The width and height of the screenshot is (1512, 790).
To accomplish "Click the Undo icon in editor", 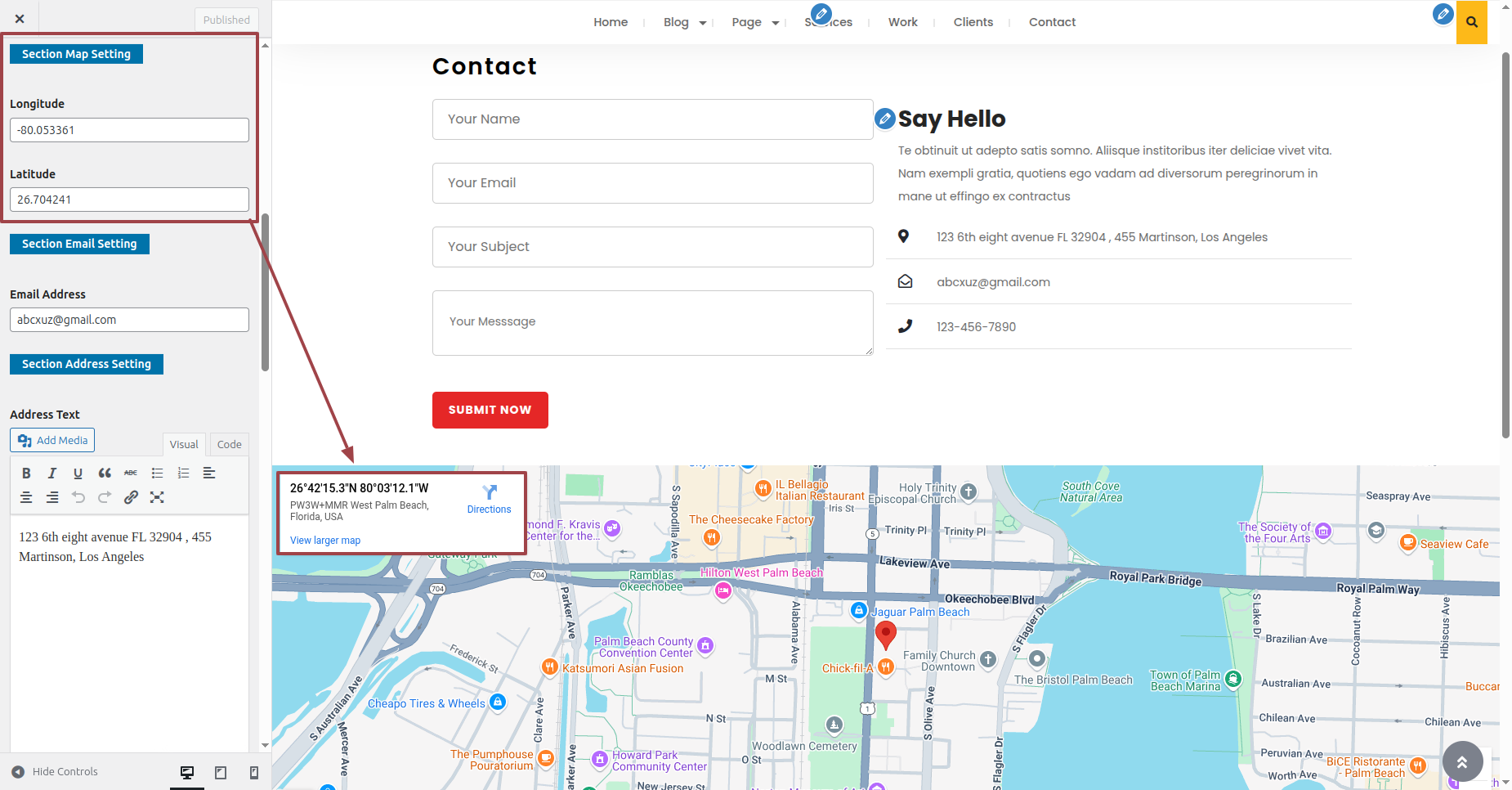I will coord(78,497).
